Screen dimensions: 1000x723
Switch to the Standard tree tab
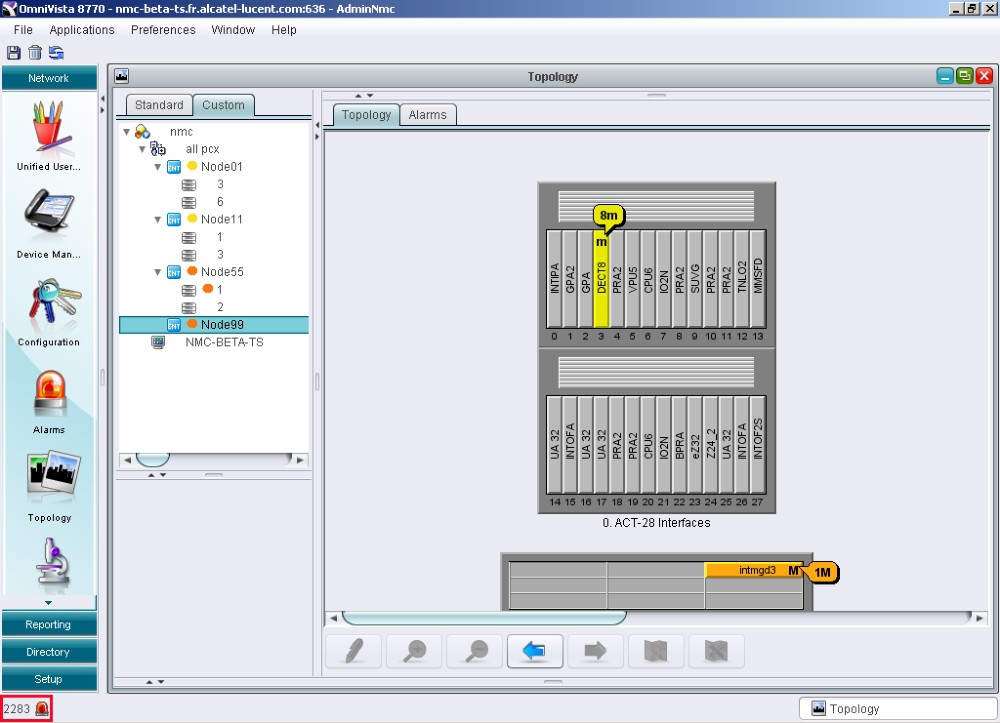tap(159, 105)
